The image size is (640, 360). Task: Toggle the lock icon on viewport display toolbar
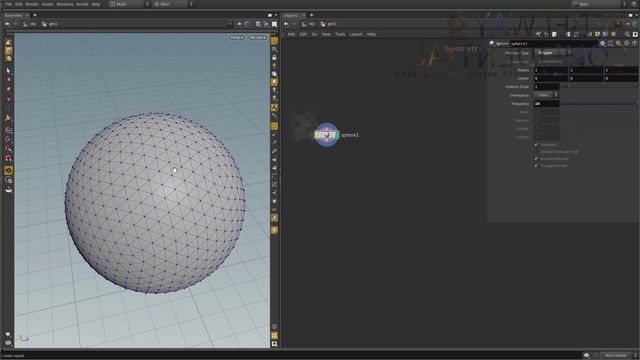coord(274,58)
